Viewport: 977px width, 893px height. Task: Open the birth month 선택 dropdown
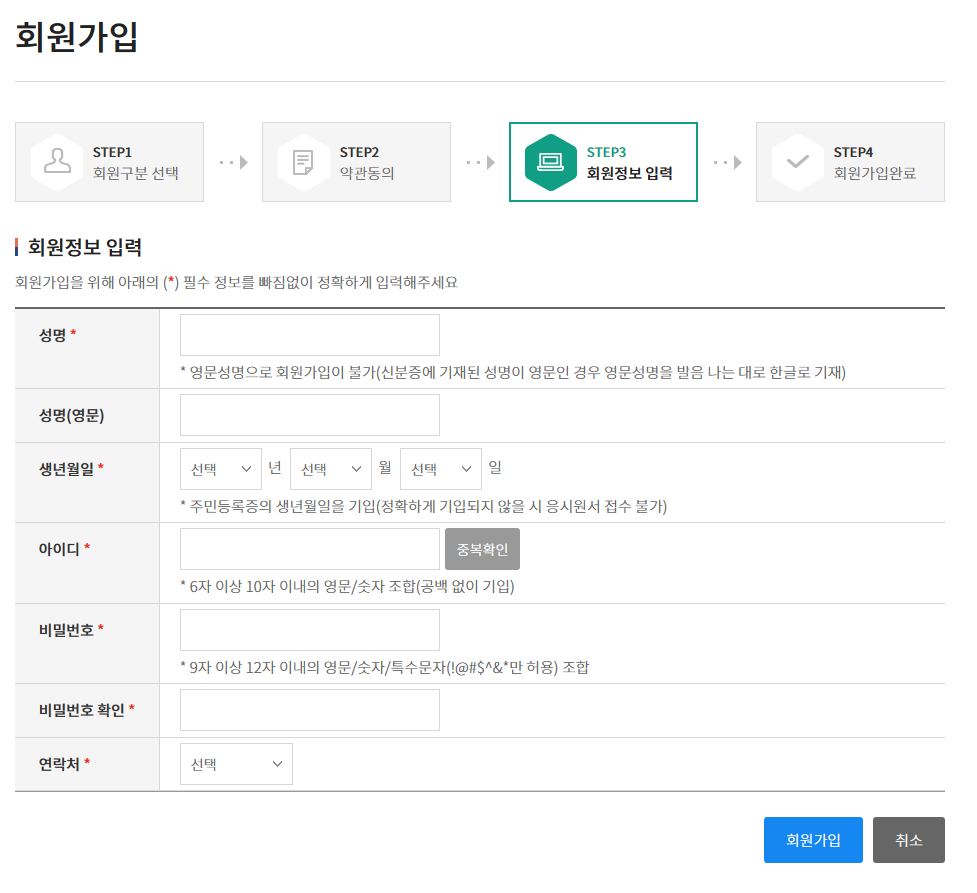[x=330, y=468]
